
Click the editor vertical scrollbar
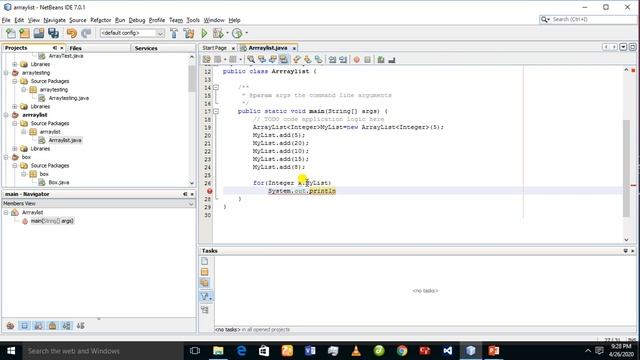coord(627,168)
